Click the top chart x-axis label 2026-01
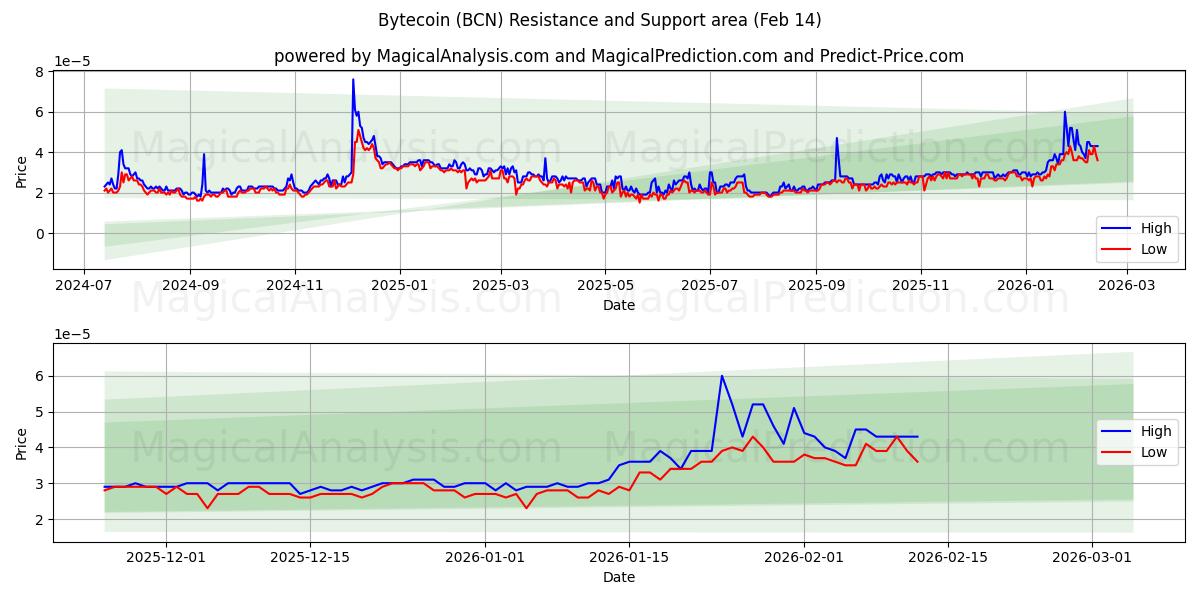1200x600 pixels. pos(1026,286)
